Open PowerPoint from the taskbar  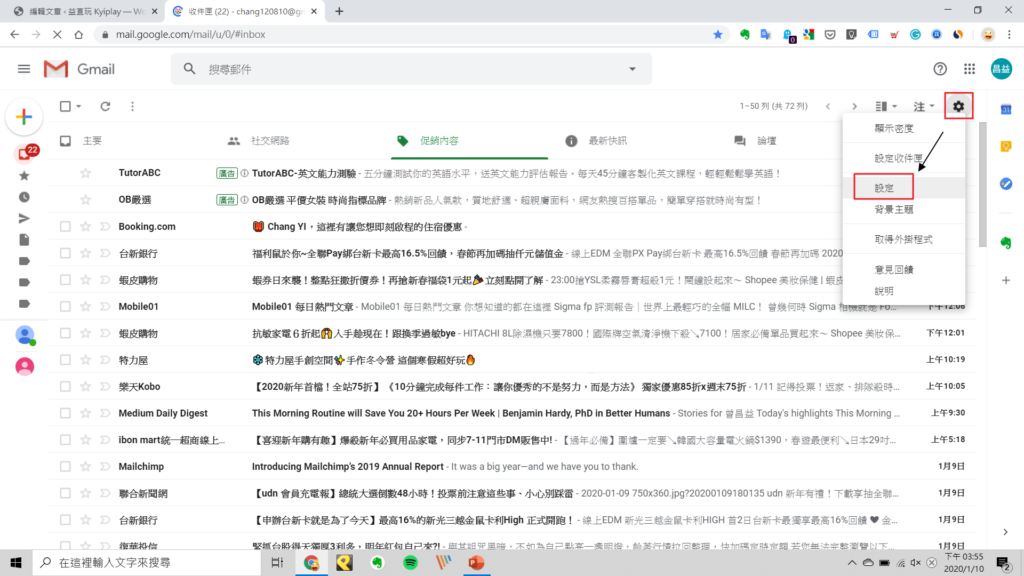click(476, 562)
